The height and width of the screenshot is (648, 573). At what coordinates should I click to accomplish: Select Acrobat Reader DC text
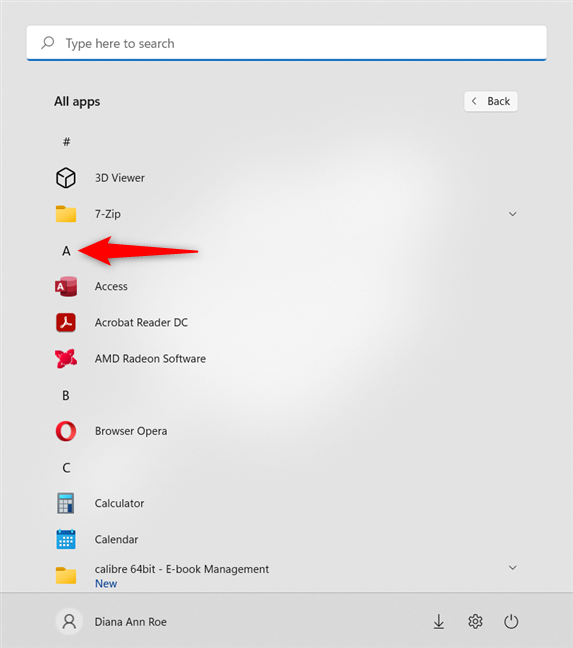pyautogui.click(x=141, y=322)
